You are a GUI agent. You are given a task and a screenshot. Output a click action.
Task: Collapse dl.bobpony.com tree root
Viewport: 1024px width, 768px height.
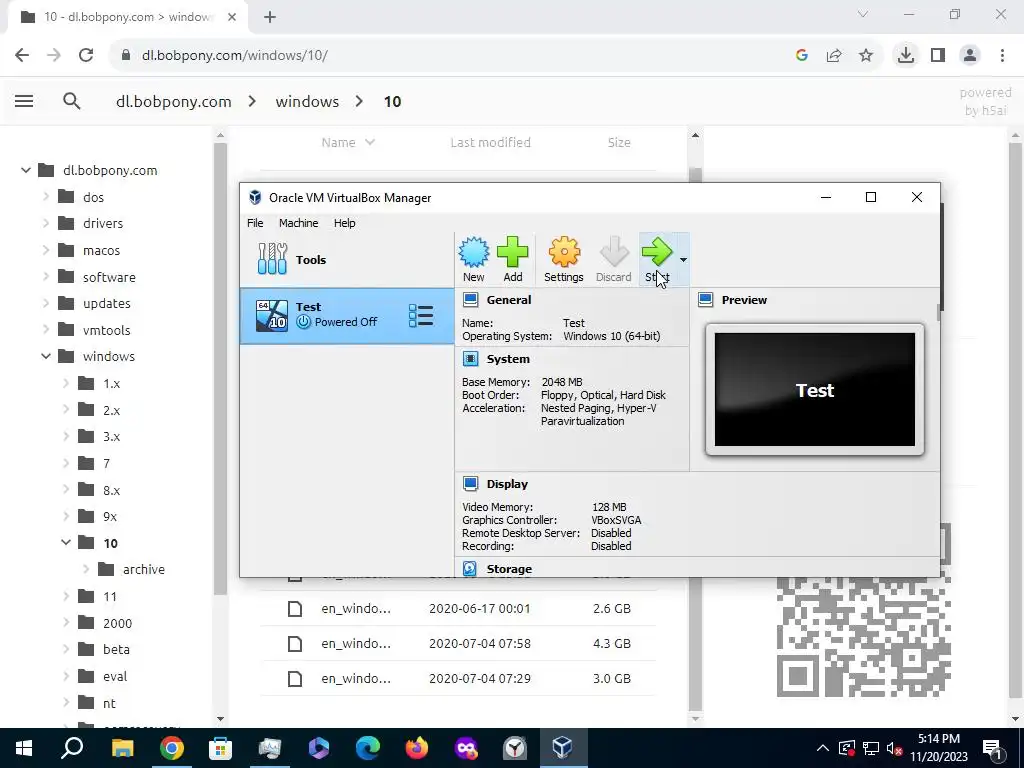point(25,170)
